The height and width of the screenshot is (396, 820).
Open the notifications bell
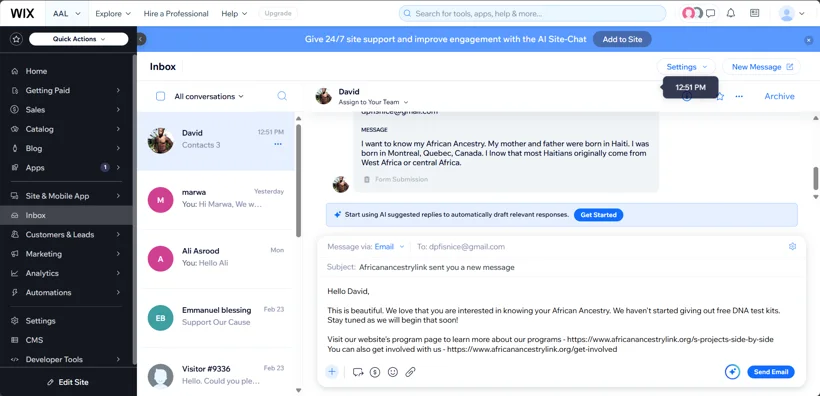731,14
